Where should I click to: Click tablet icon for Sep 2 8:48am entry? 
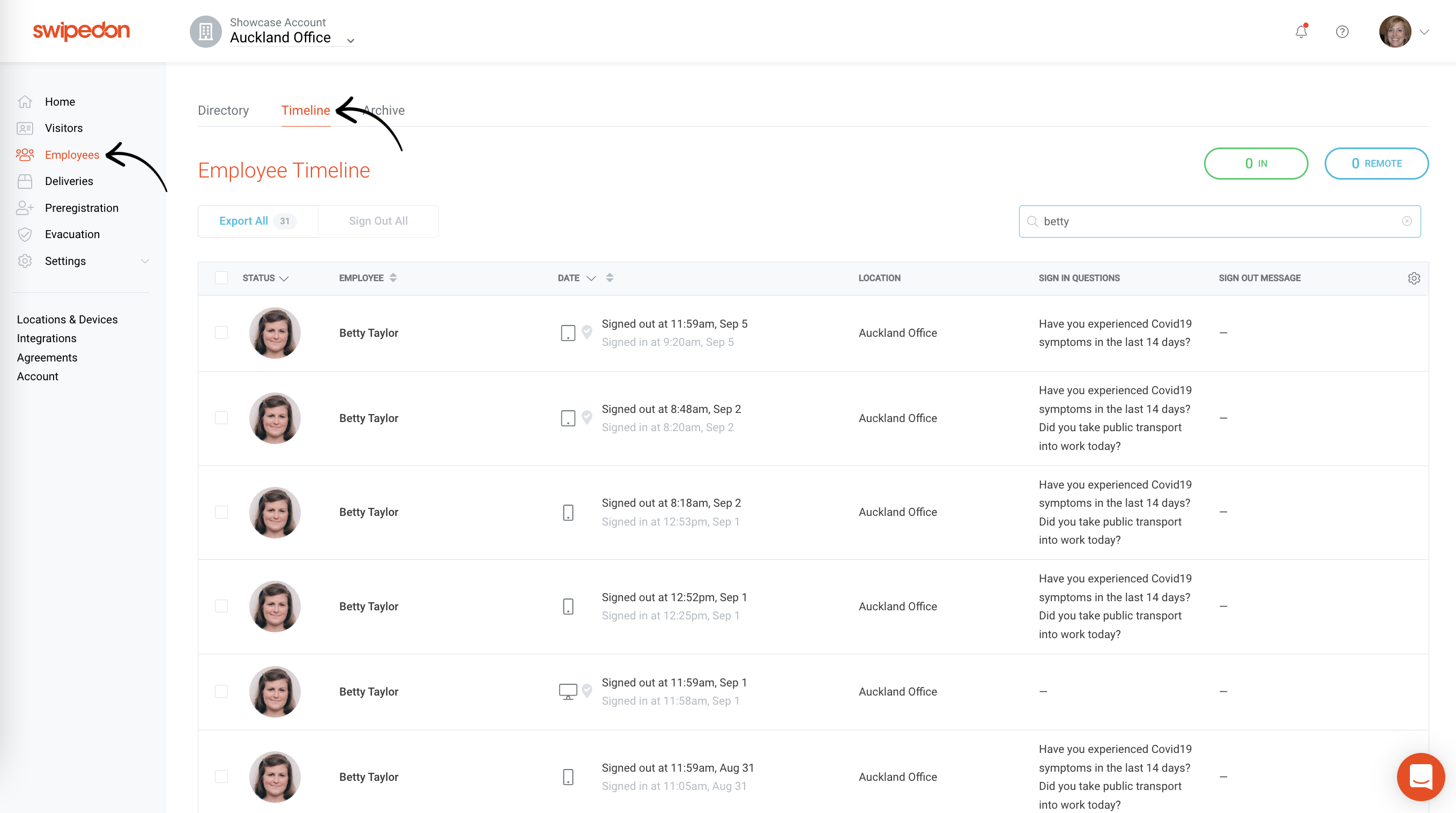(x=568, y=418)
